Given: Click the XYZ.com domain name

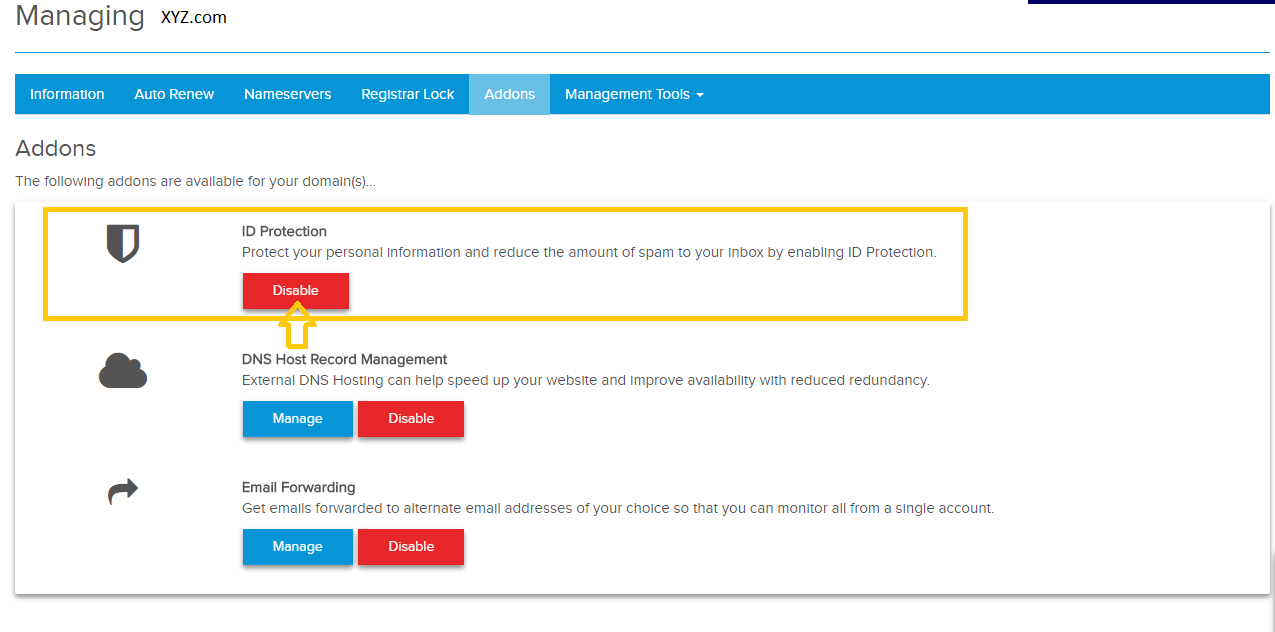Looking at the screenshot, I should 194,17.
